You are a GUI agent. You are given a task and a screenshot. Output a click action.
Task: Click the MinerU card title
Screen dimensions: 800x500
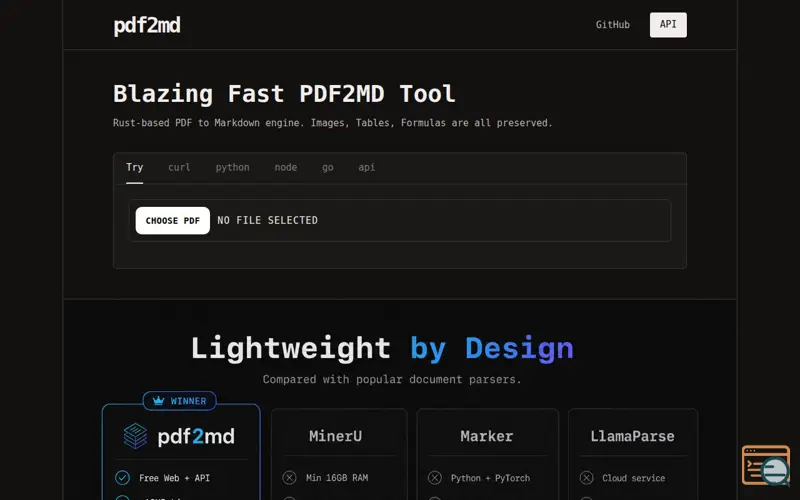(x=335, y=436)
